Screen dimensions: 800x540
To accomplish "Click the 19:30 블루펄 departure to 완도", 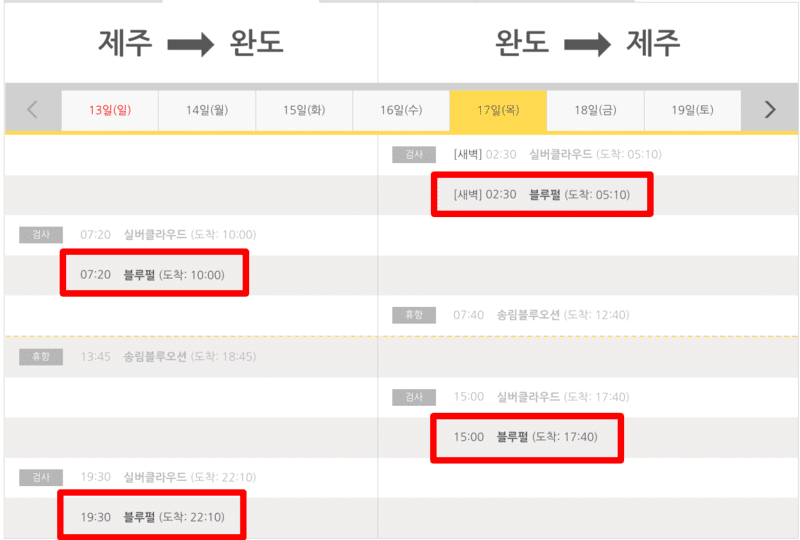I will [x=152, y=517].
